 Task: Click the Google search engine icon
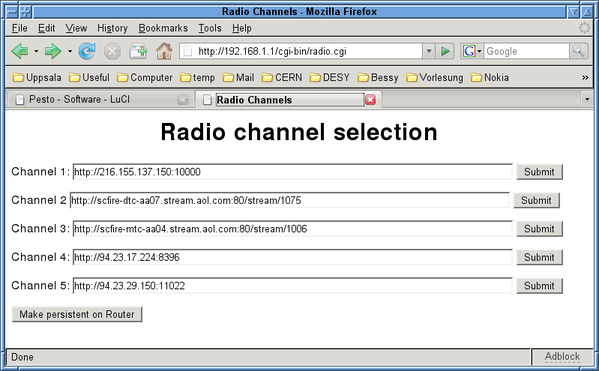[x=469, y=51]
